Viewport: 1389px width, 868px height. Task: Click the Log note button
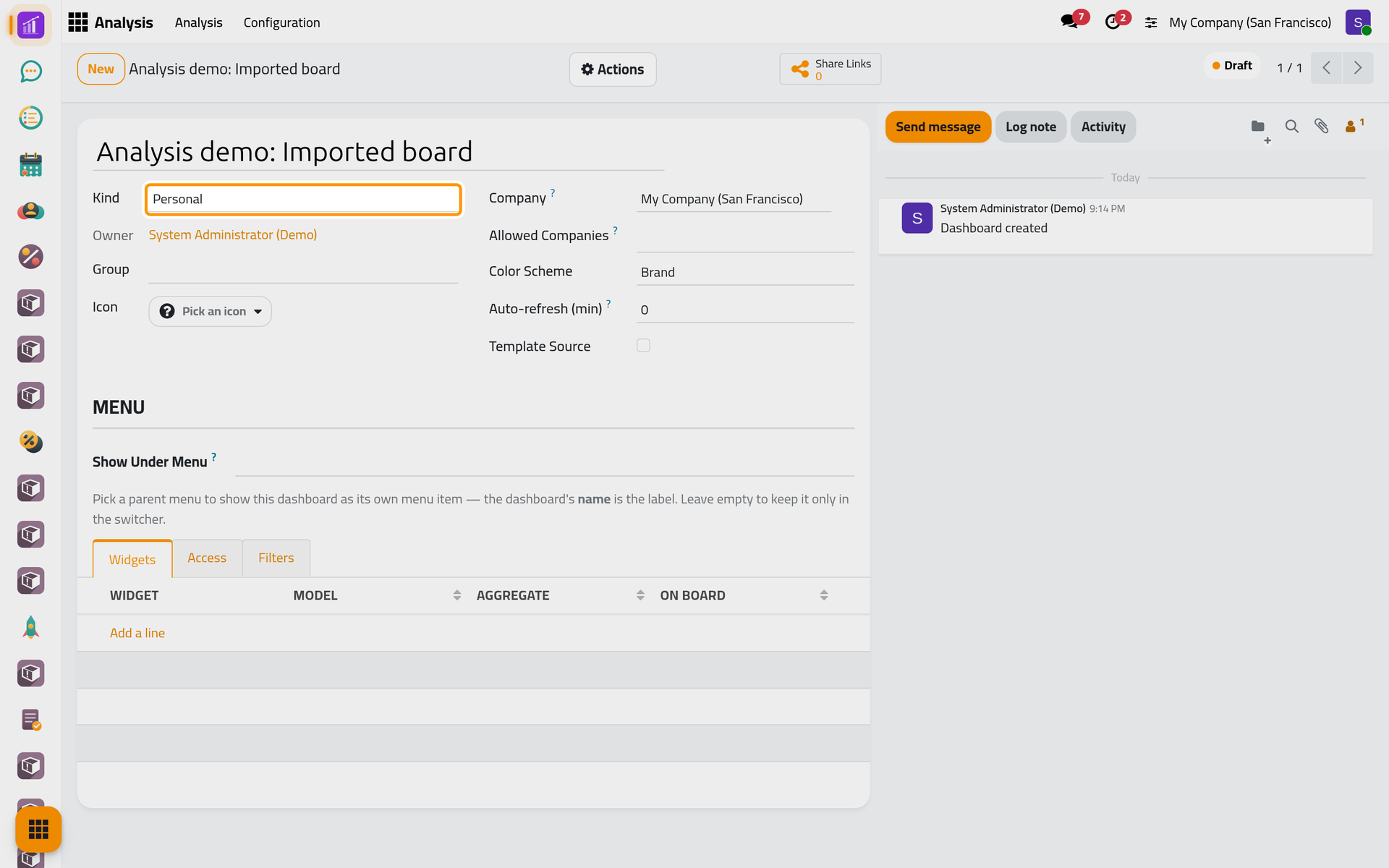tap(1030, 127)
